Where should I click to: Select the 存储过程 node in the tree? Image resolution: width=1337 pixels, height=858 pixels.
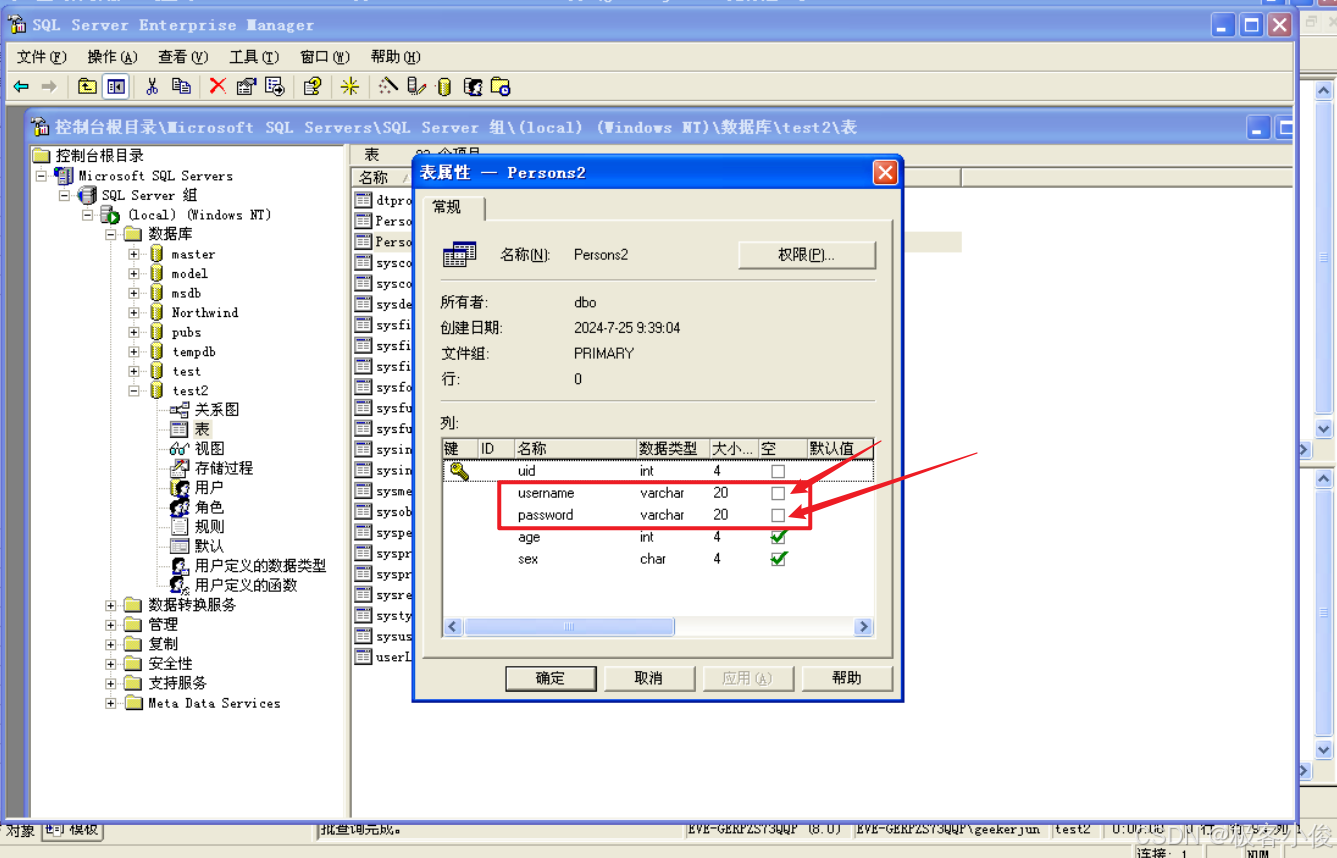point(223,468)
